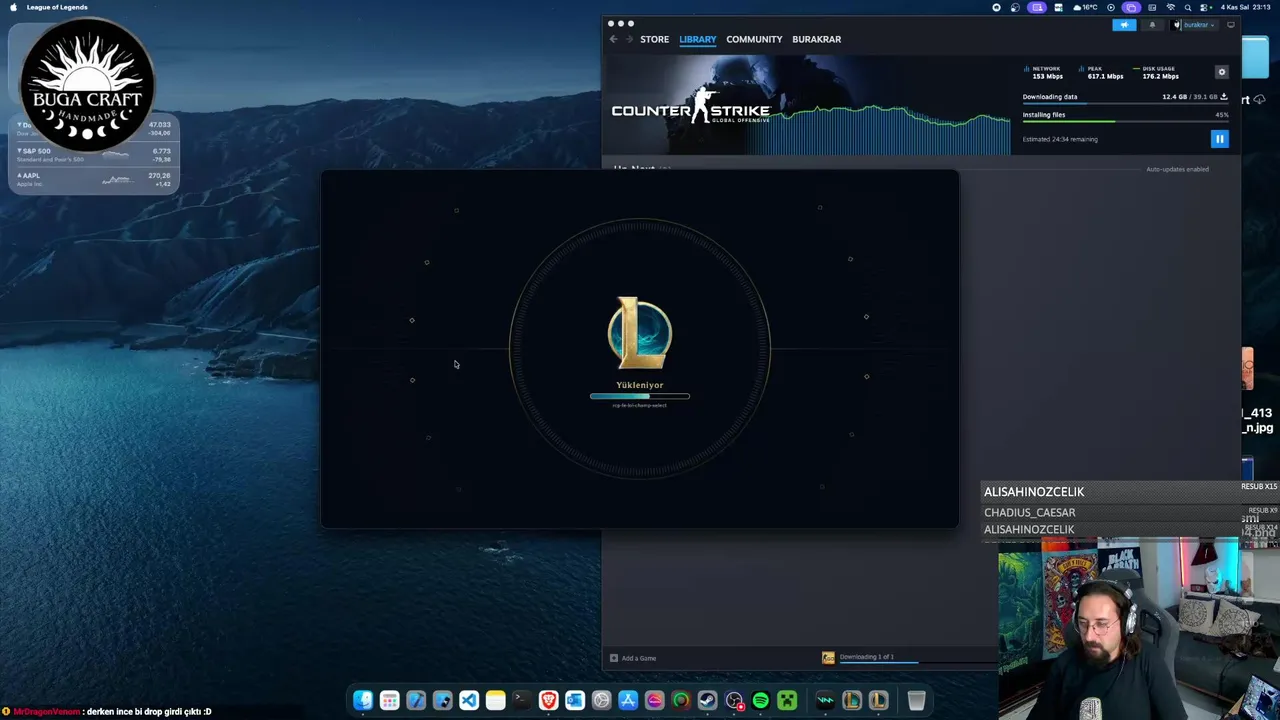Click the date and time 4 Kas Sal 23:13
The width and height of the screenshot is (1280, 720).
click(1245, 7)
